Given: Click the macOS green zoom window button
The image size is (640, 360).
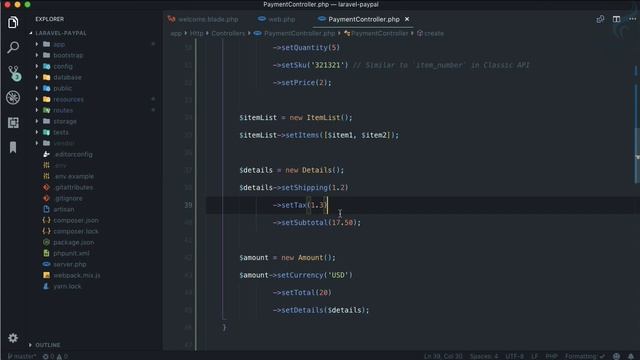Looking at the screenshot, I should pyautogui.click(x=27, y=4).
